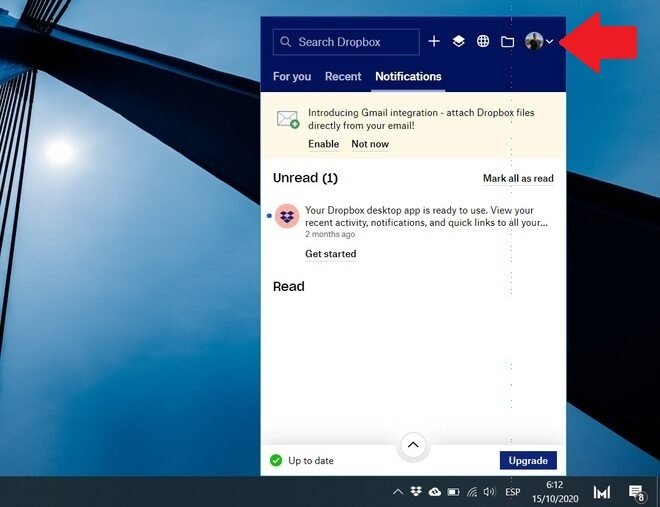Click the 2 months ago timestamp

click(330, 234)
